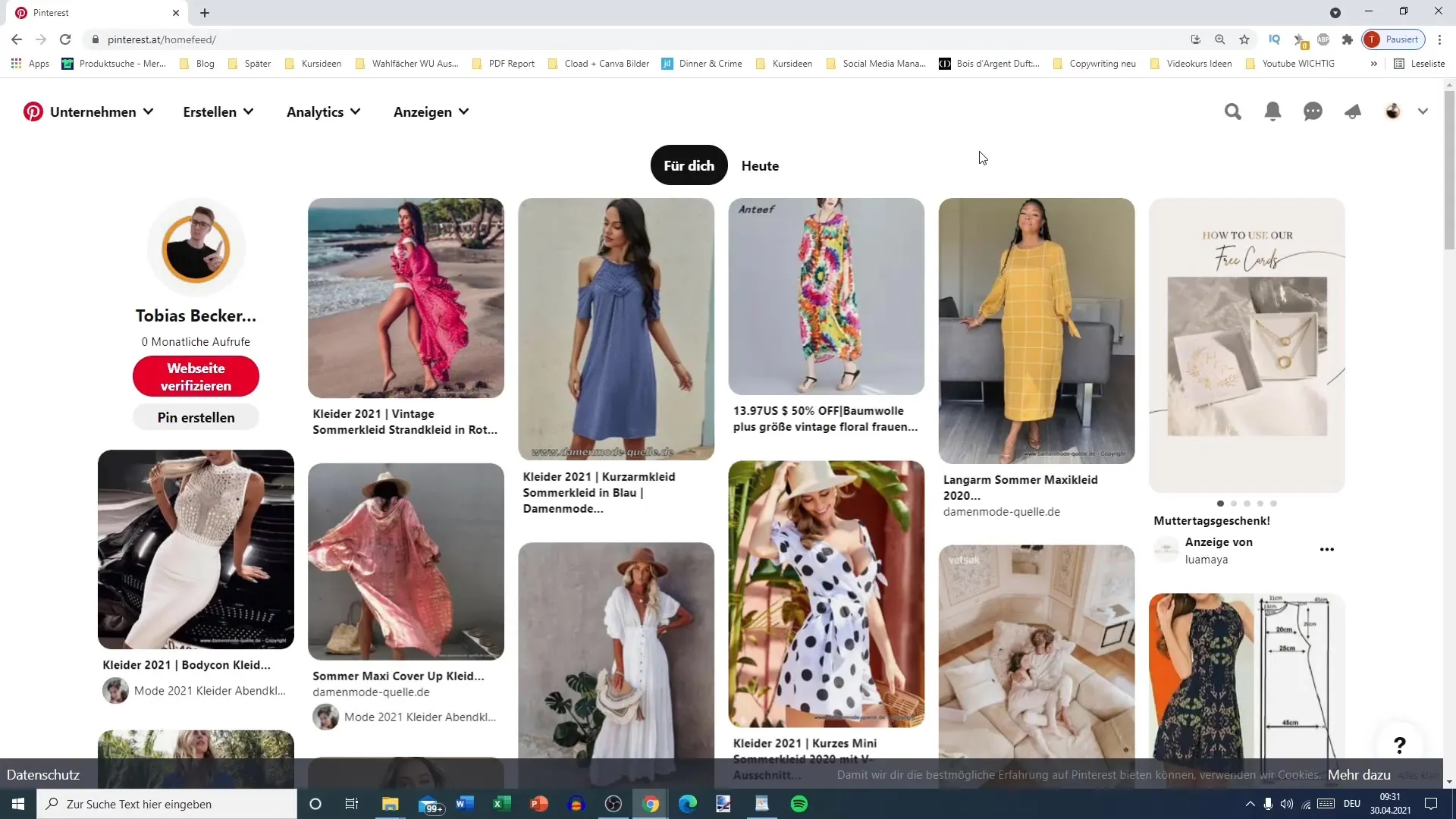Select the vintage red dress thumbnail
The image size is (1456, 819).
(406, 298)
